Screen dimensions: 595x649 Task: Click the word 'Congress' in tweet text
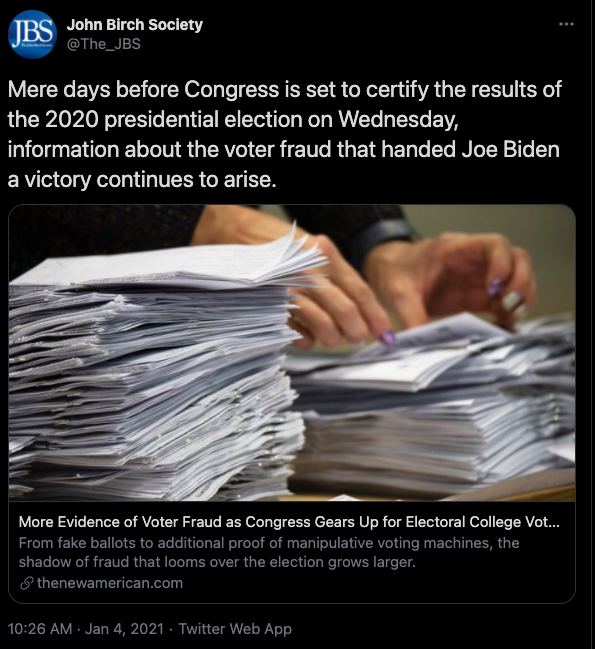[x=232, y=90]
